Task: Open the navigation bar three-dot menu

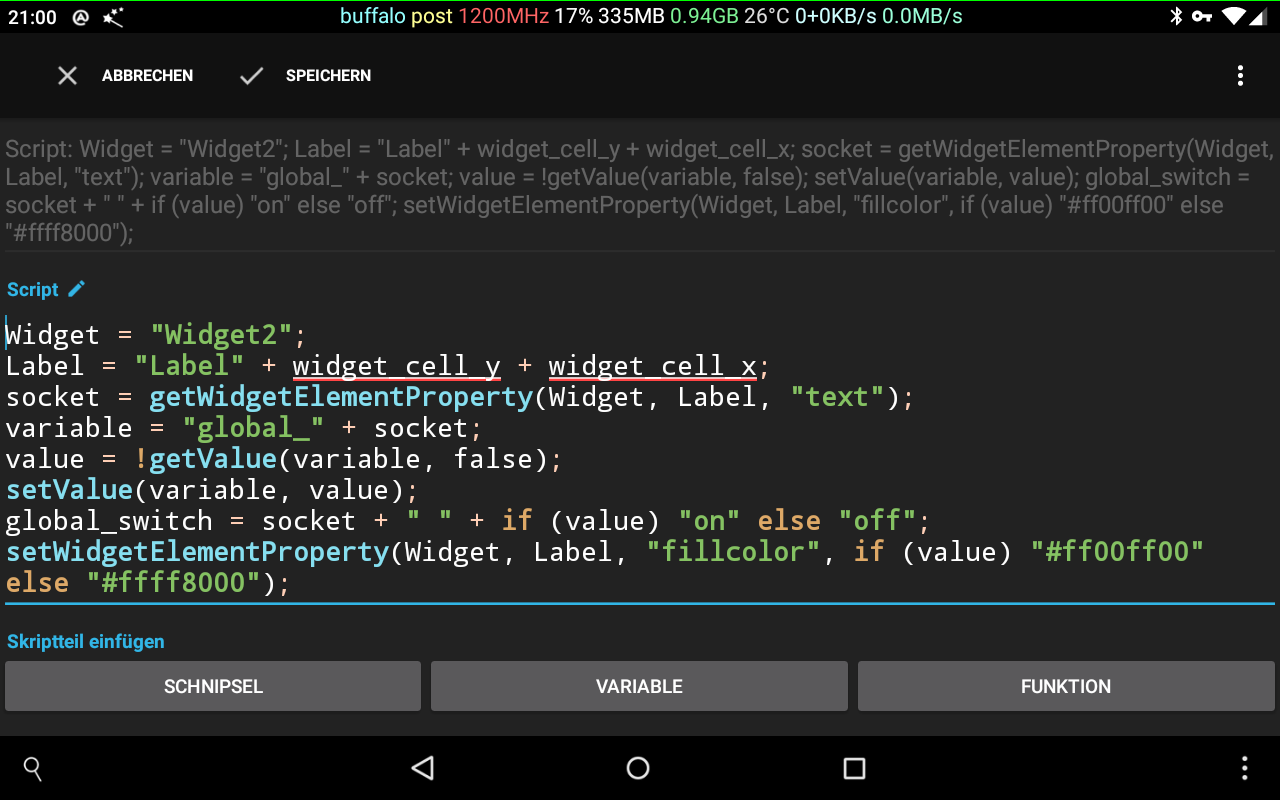Action: (x=1244, y=768)
